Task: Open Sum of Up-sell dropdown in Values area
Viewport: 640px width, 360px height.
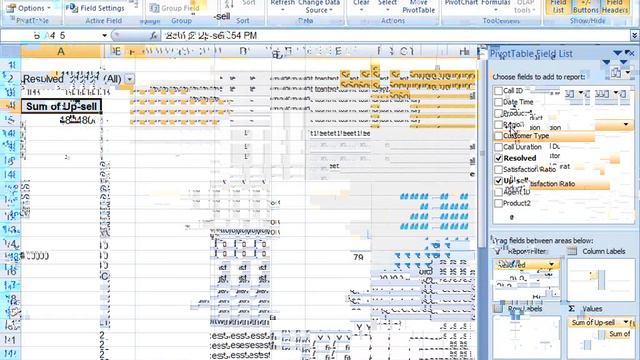Action: click(626, 322)
